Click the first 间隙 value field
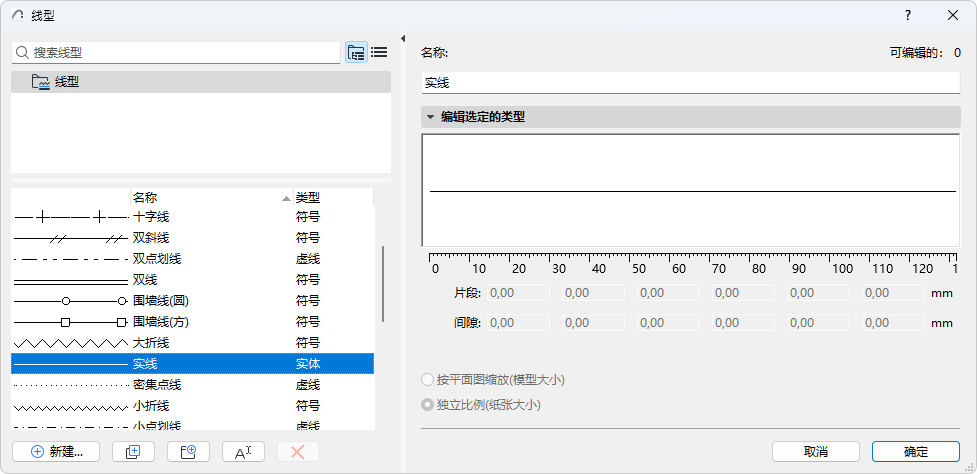The image size is (977, 474). coord(518,323)
